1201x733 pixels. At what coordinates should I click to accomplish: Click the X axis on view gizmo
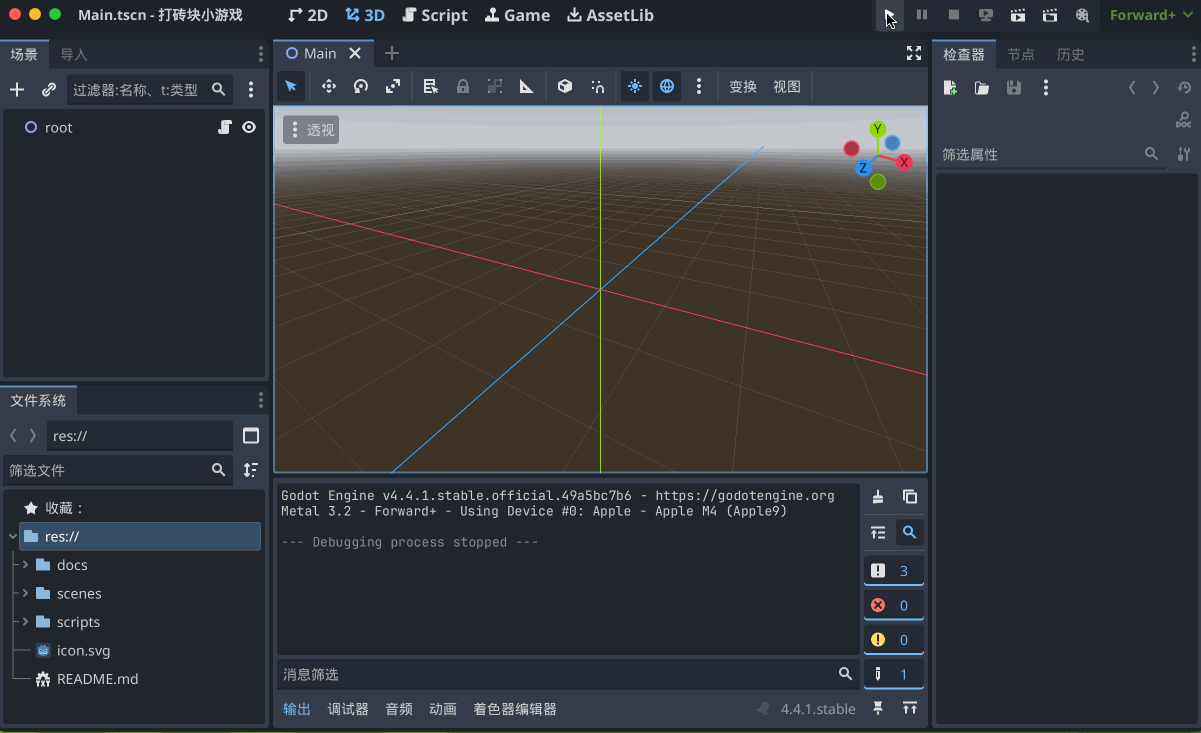(x=904, y=162)
